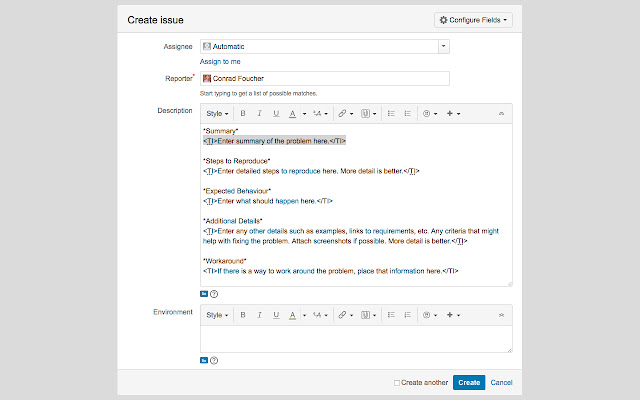Screen dimensions: 640x400
Task: Open the Assignee dropdown
Action: tap(444, 46)
